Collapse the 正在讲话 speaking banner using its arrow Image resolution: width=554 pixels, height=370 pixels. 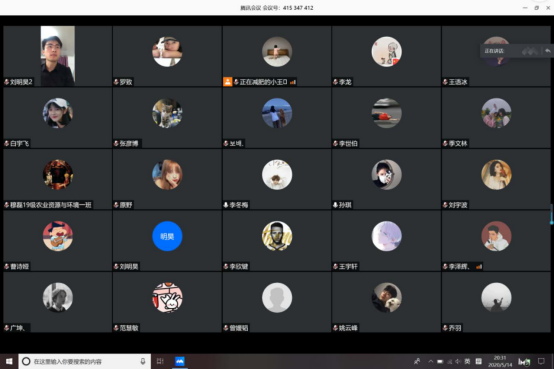[547, 51]
